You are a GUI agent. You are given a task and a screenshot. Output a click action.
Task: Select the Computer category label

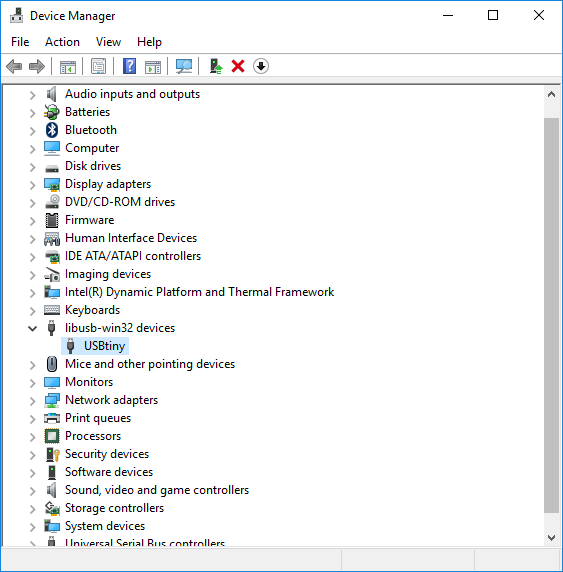tap(92, 148)
